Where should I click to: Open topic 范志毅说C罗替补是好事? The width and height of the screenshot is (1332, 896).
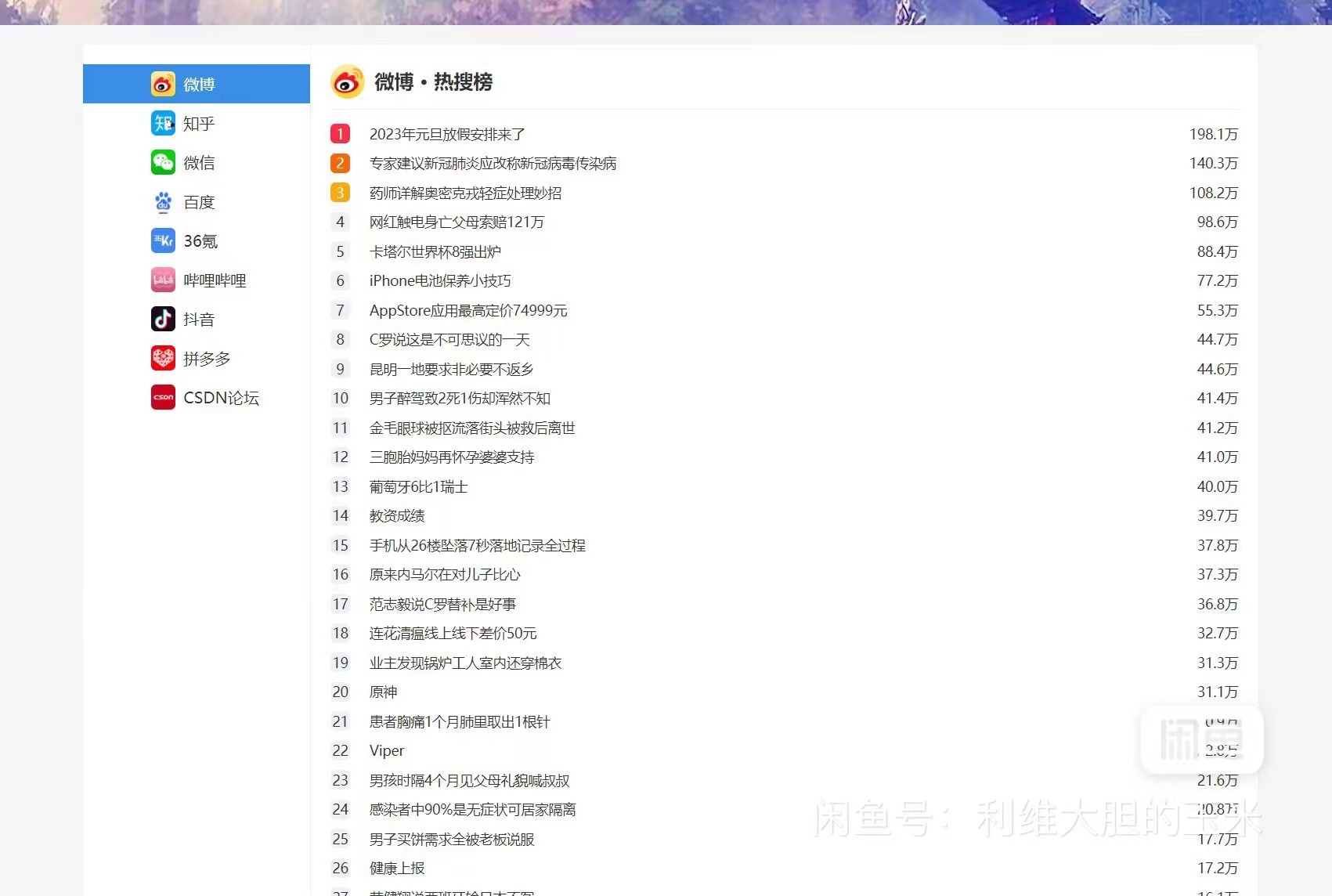442,604
